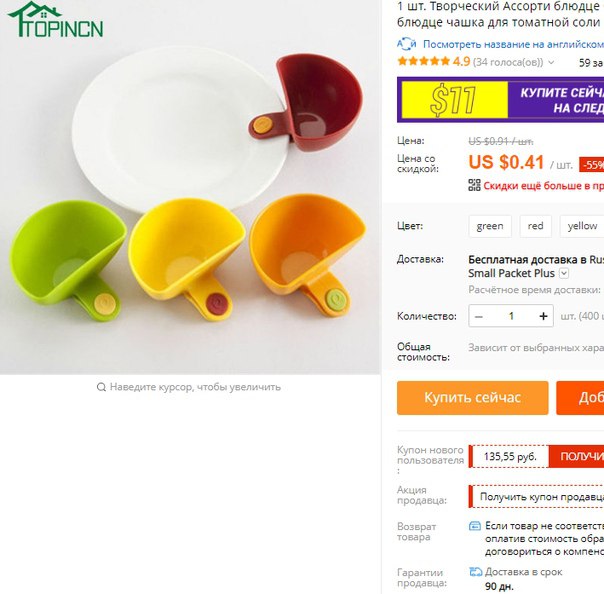Click the Купить сейчас button
Screen dimensions: 604x594
(473, 398)
